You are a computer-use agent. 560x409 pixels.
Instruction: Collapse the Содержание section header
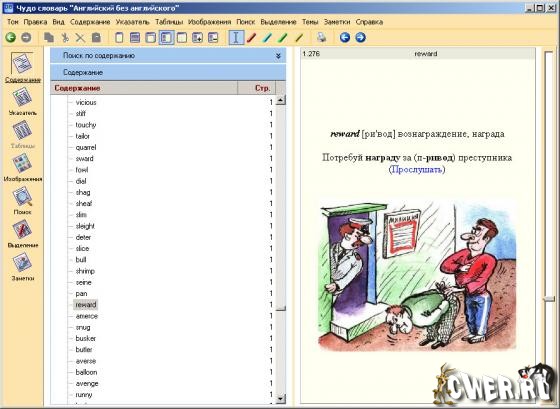coord(168,73)
